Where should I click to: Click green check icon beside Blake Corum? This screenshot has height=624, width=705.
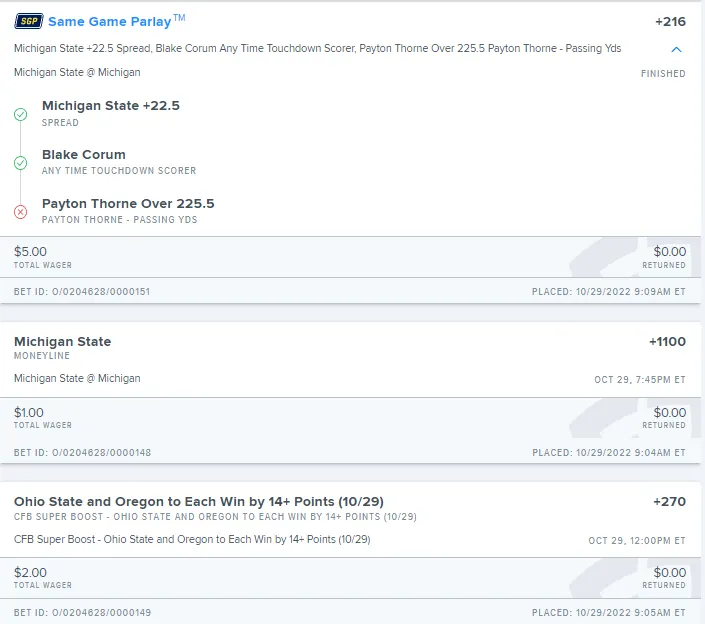[20, 163]
